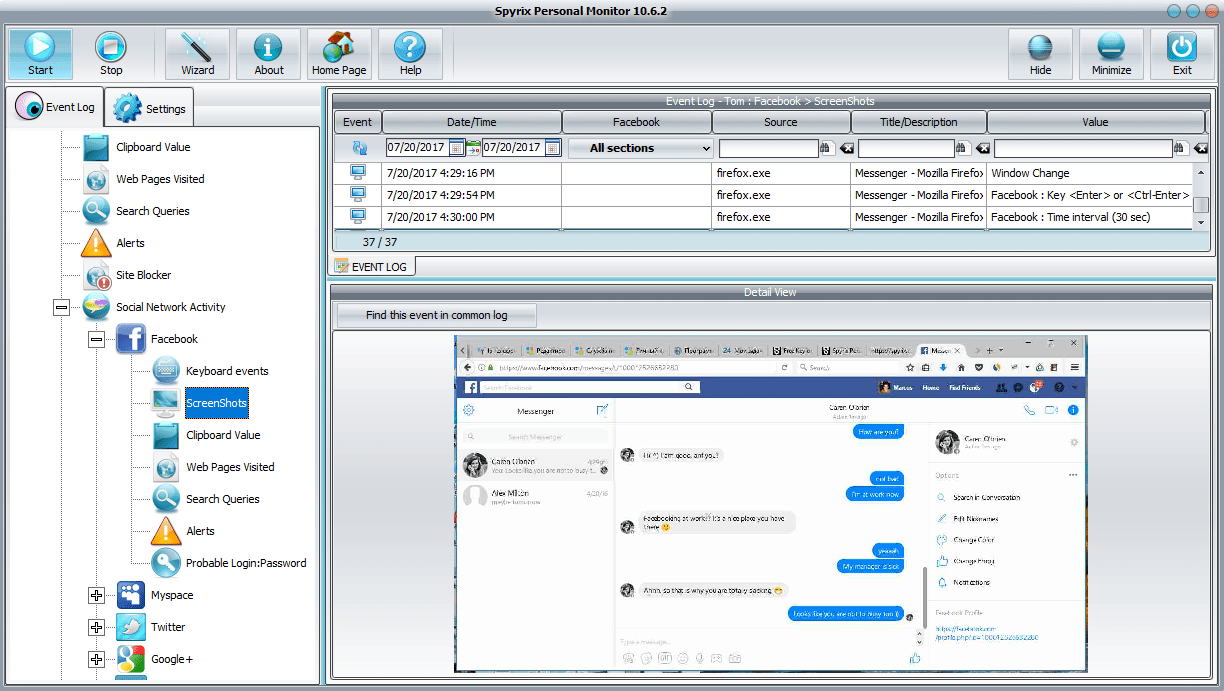Click the Exit toolbar button
This screenshot has width=1224, height=691.
click(1182, 54)
